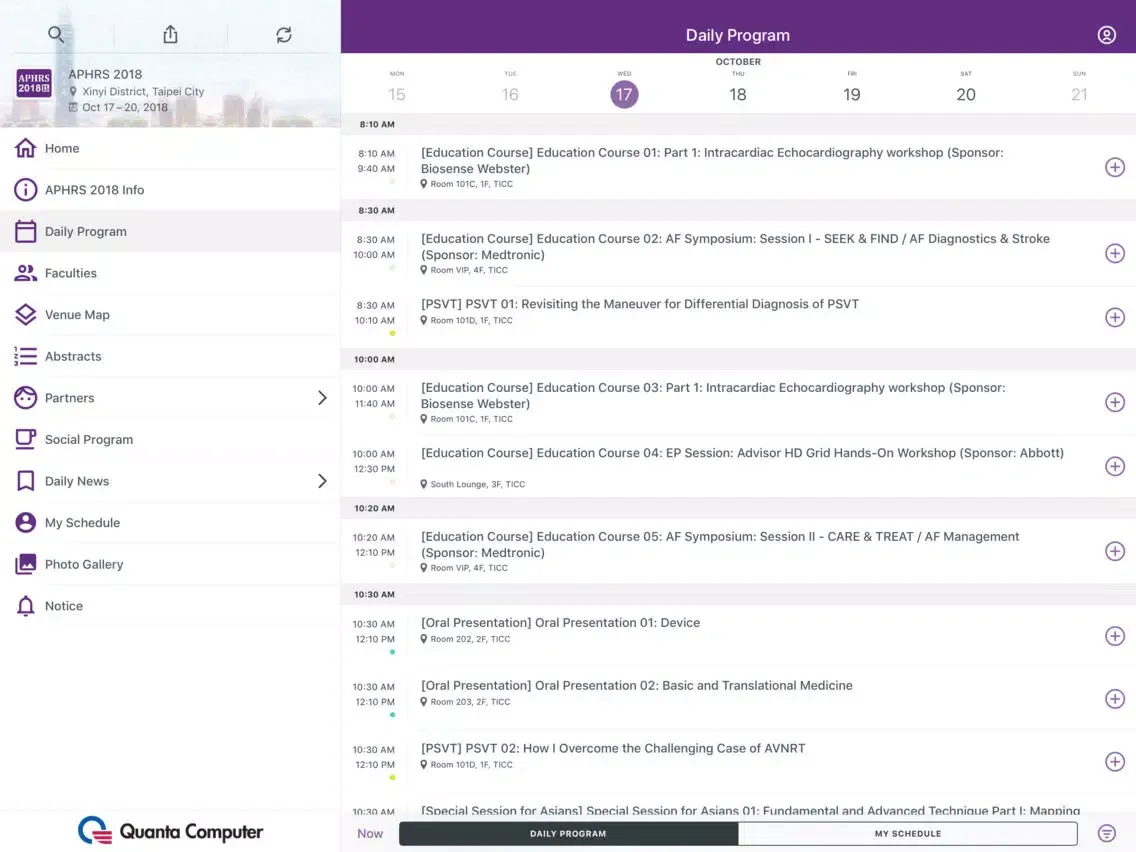
Task: Click the APHRS 2018 Info icon
Action: (x=25, y=190)
